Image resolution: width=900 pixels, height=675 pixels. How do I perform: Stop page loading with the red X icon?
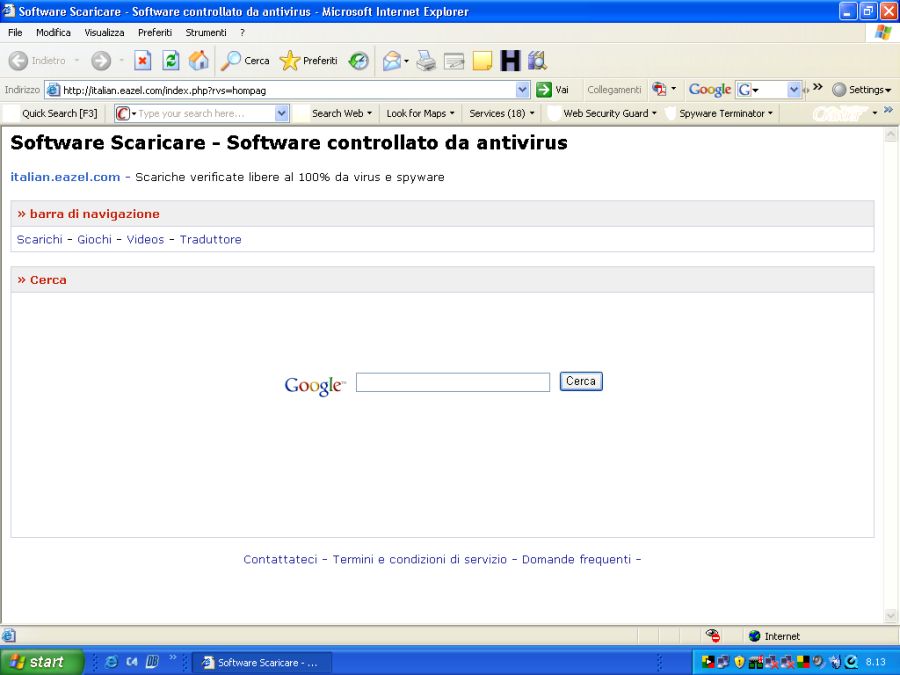(x=142, y=60)
